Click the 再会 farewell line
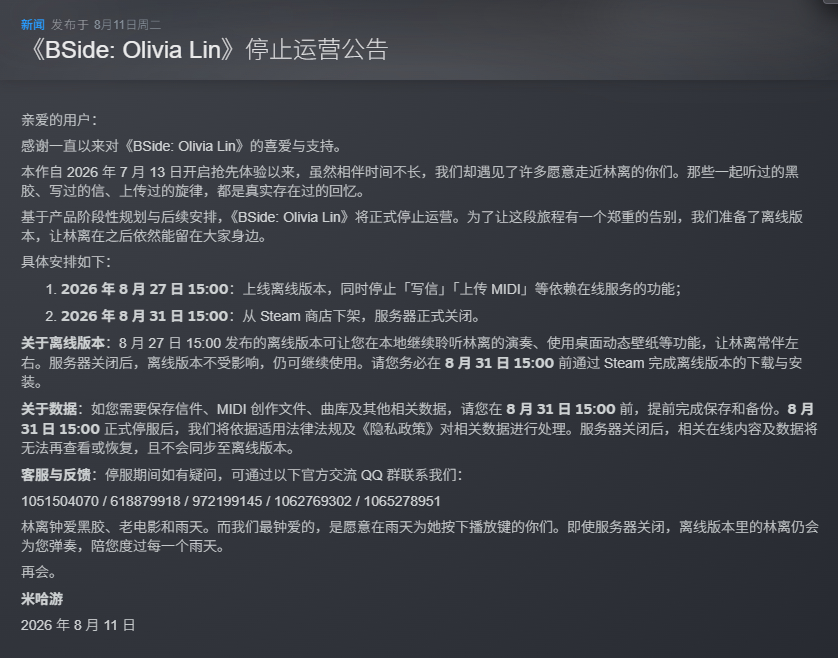 [38, 572]
